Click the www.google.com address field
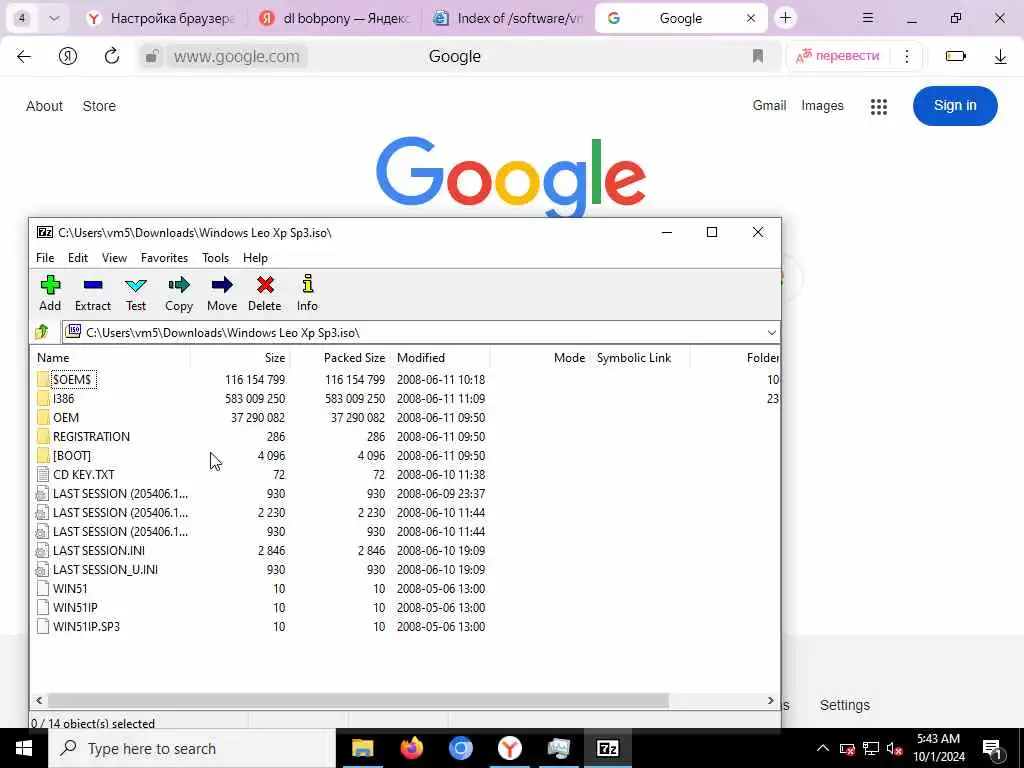 coord(236,56)
